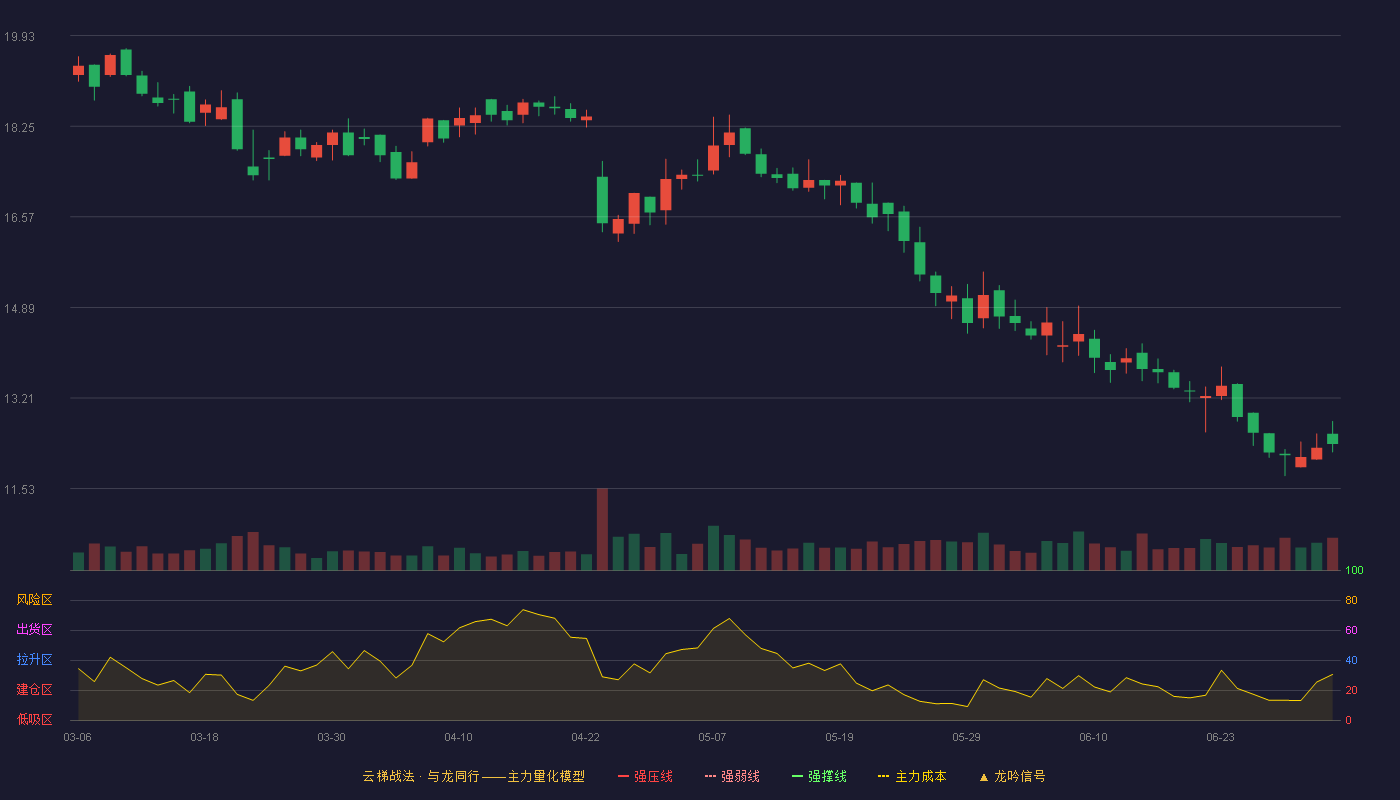1400x800 pixels.
Task: Toggle the 主力成本 legend series
Action: click(912, 776)
